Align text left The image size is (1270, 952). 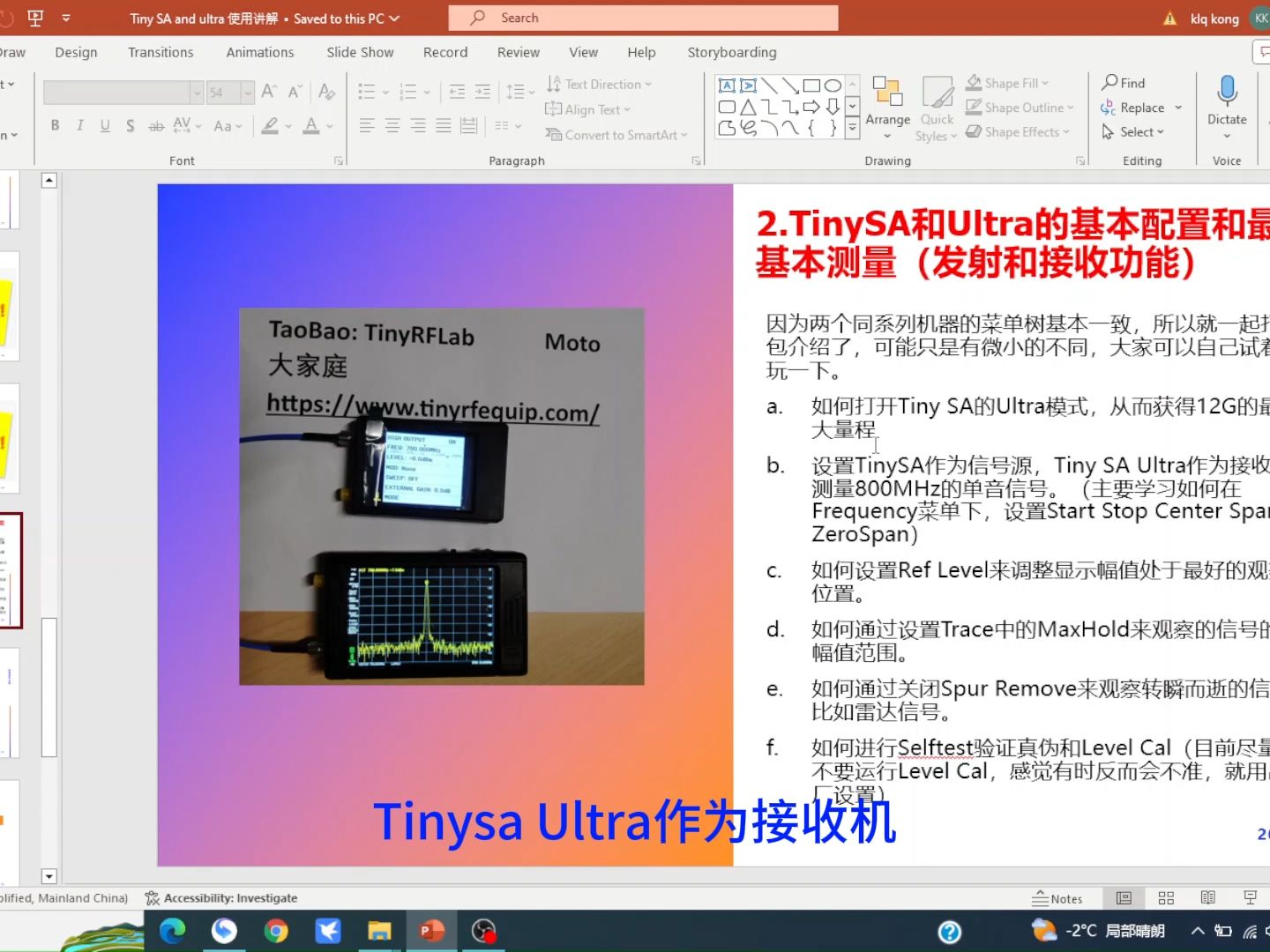[367, 126]
